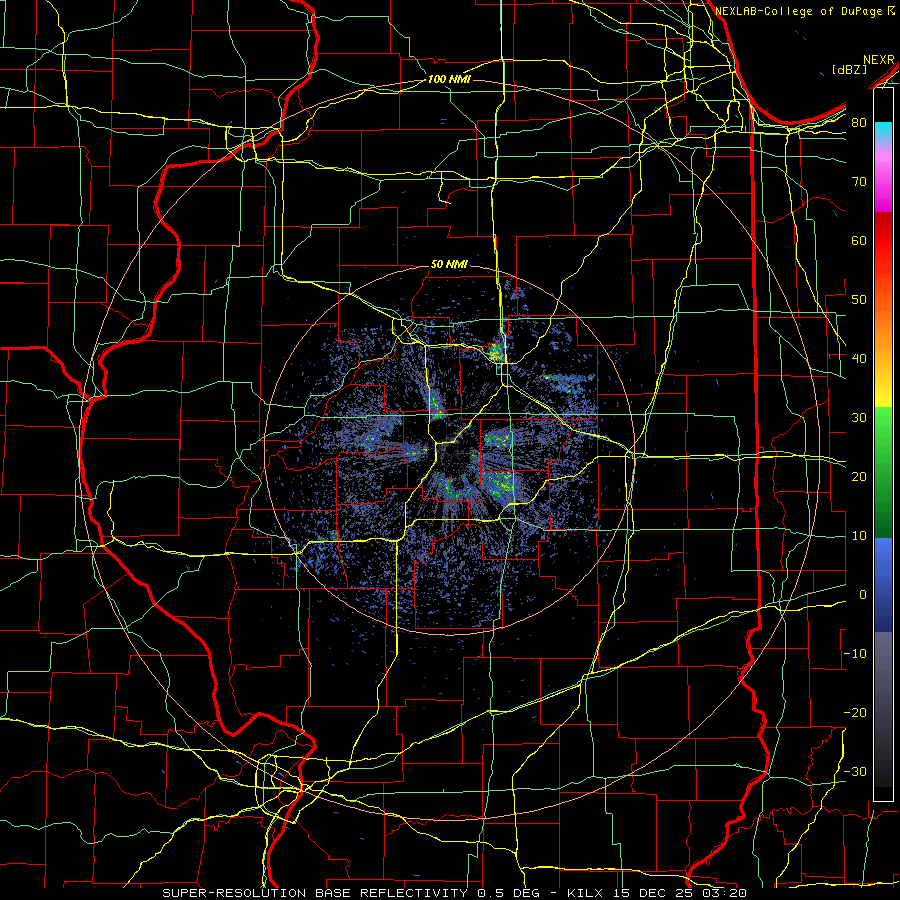
Task: Click the "50" value on the dBZ scale
Action: [859, 300]
